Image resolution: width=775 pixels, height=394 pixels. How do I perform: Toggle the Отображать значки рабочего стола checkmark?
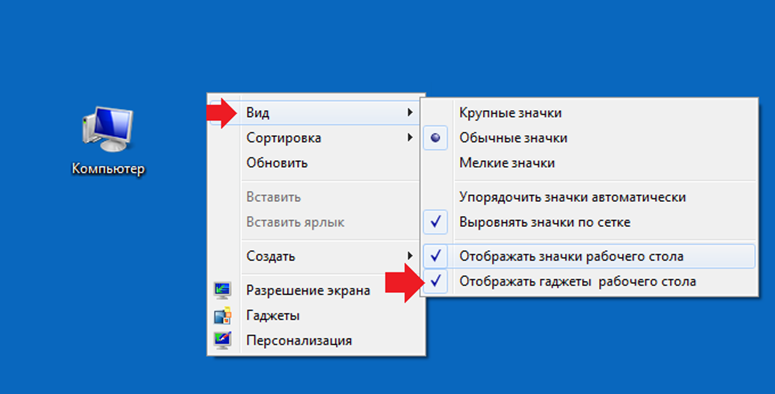coord(435,256)
